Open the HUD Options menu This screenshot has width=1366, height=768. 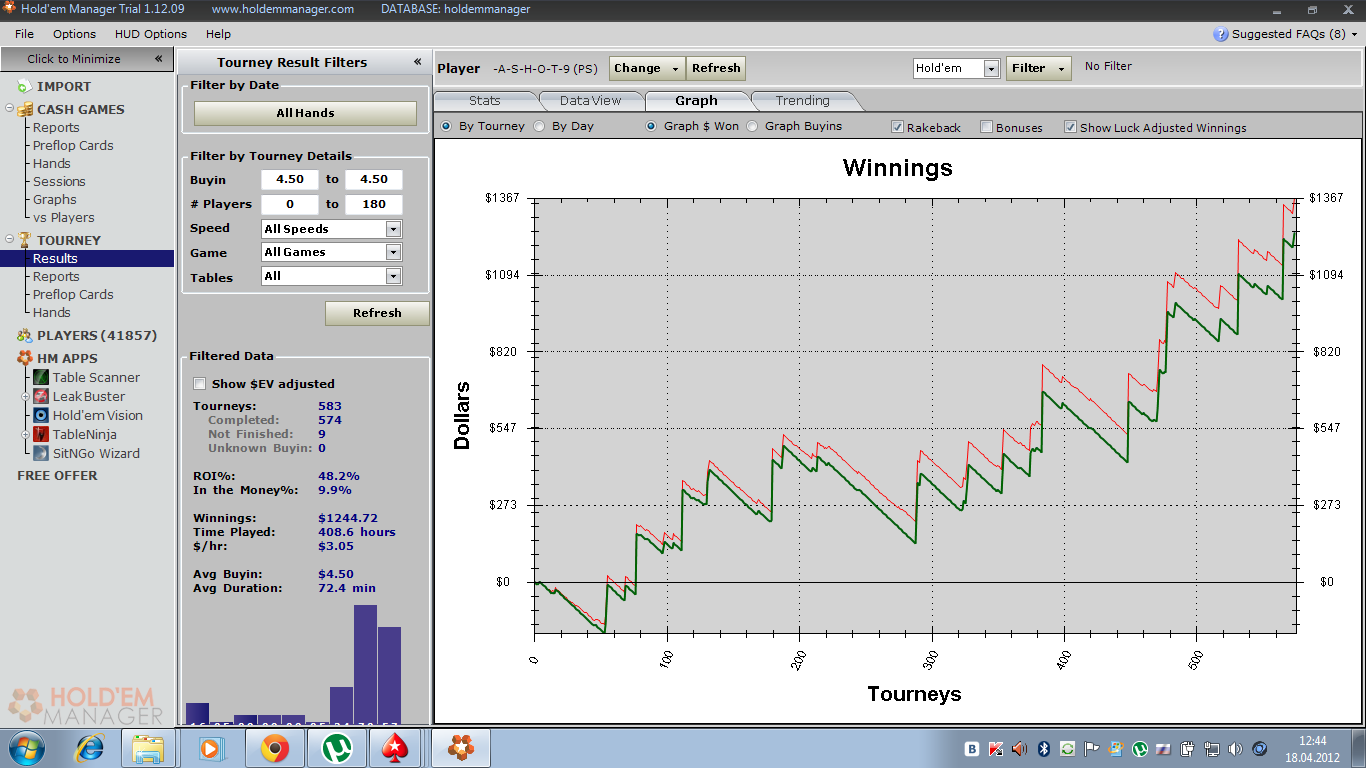(x=151, y=34)
